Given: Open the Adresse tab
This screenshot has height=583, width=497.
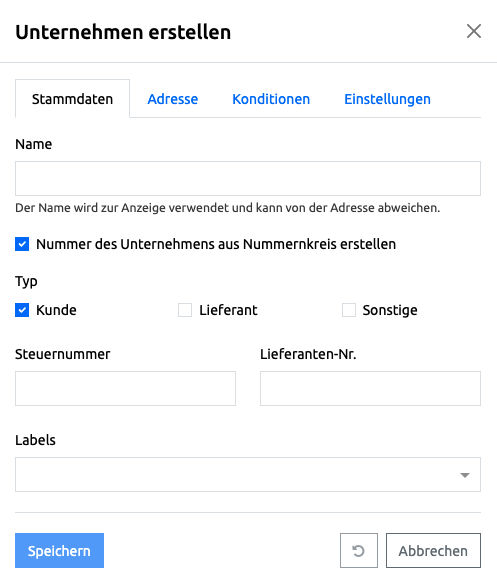Looking at the screenshot, I should [x=173, y=99].
